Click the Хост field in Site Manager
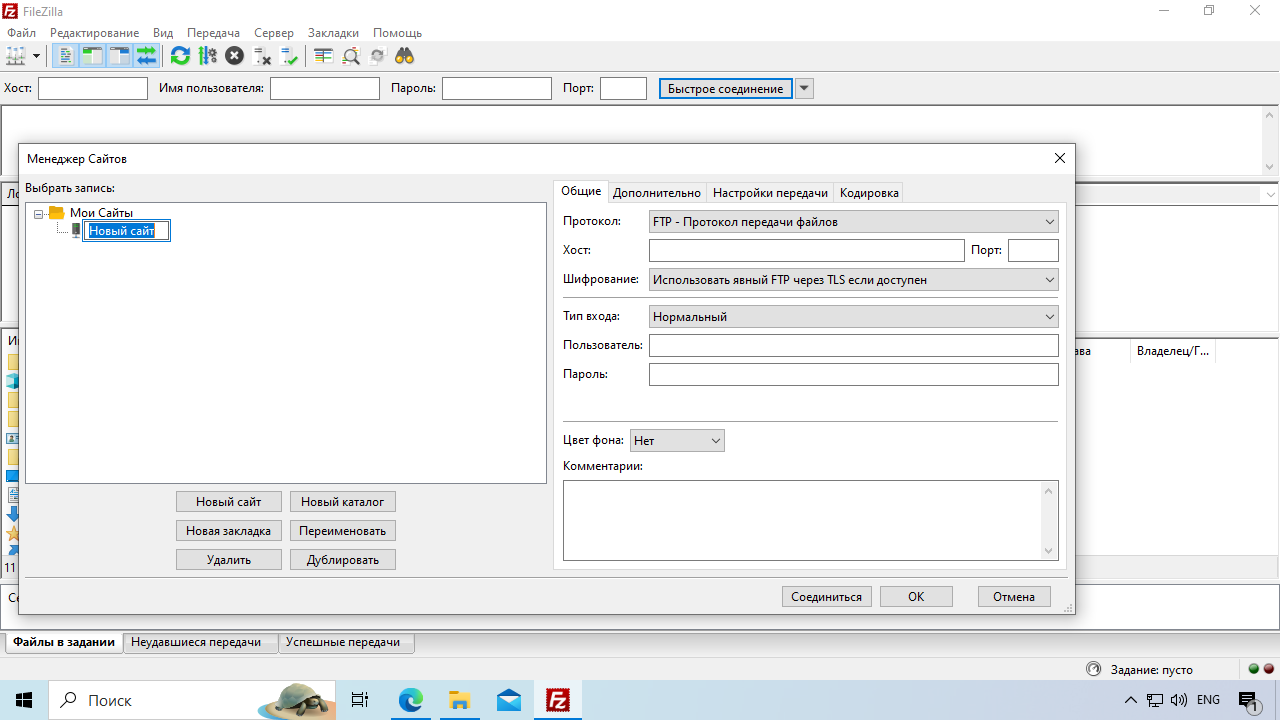 click(x=806, y=250)
